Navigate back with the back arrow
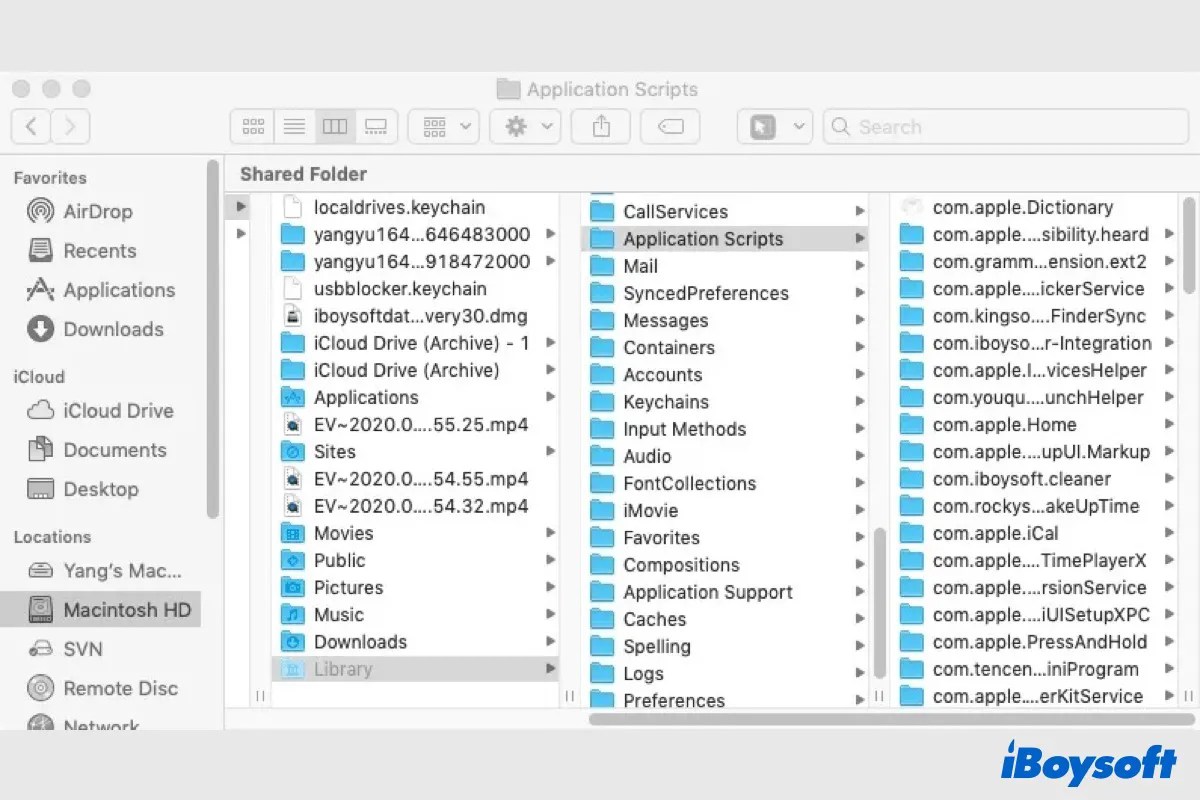1200x800 pixels. (31, 126)
